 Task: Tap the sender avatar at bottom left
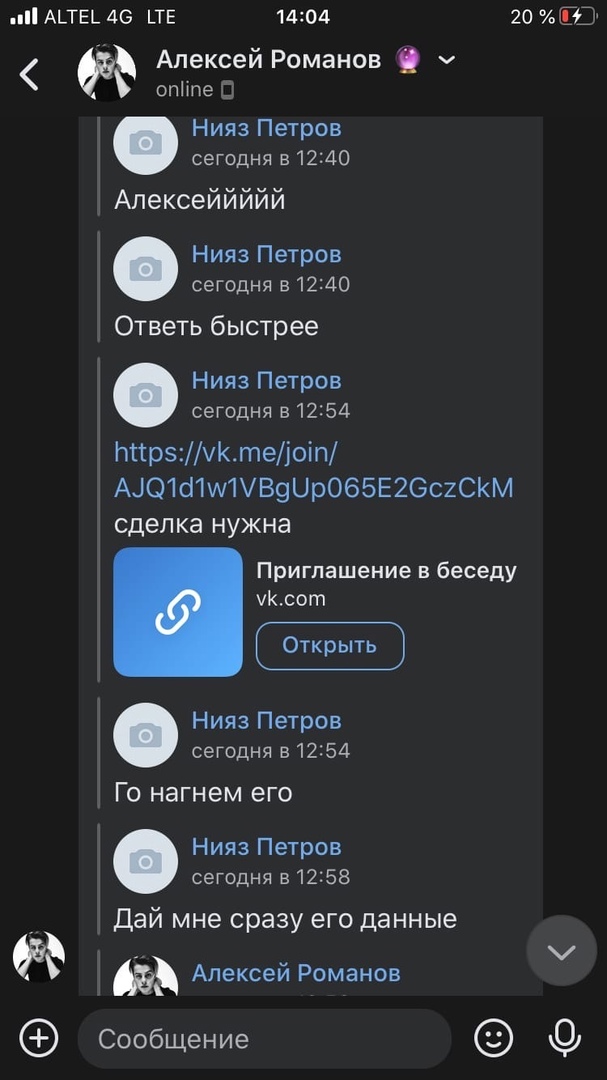point(39,956)
